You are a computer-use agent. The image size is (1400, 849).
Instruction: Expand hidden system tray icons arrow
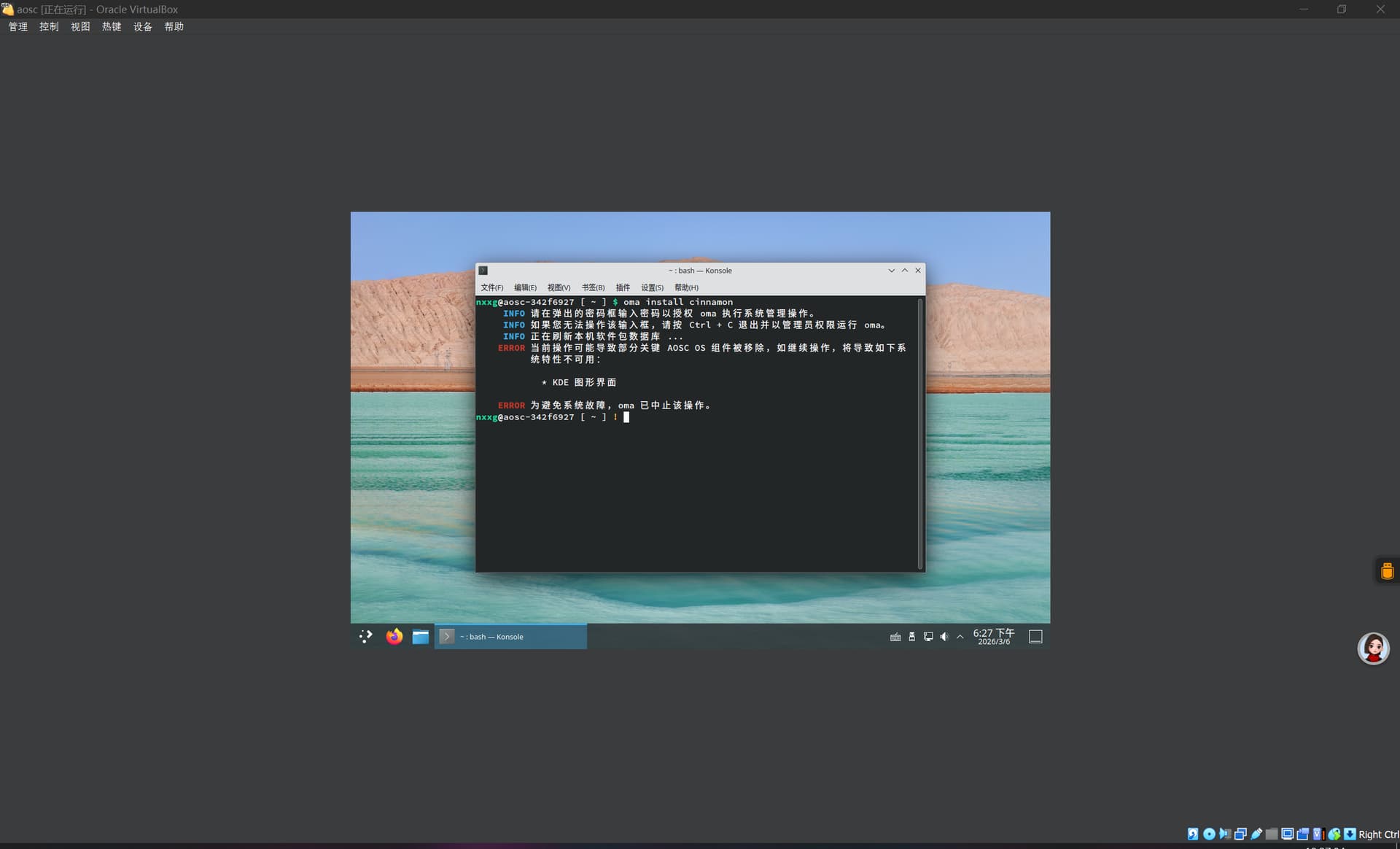pos(960,637)
